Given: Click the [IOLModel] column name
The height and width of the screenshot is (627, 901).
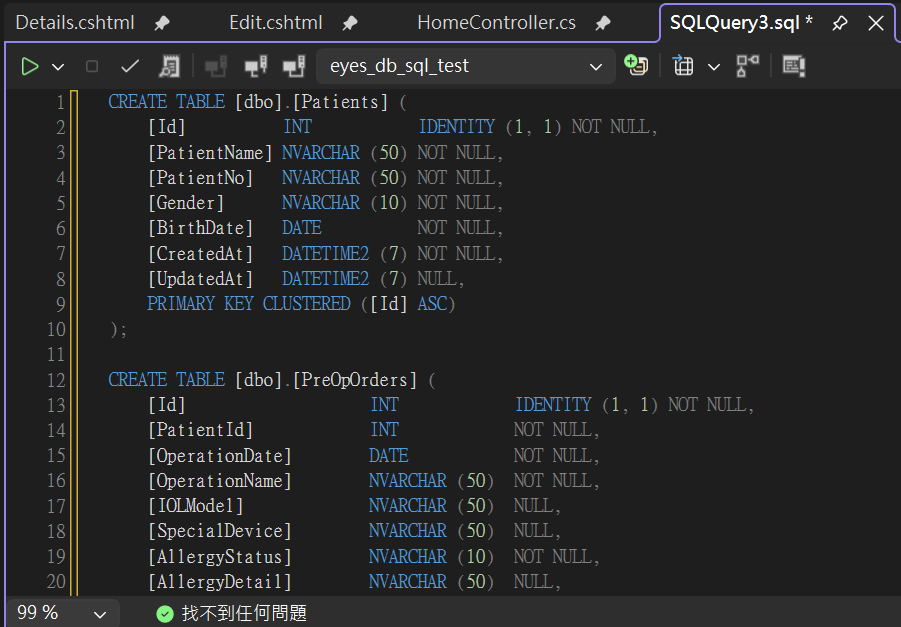Looking at the screenshot, I should tap(196, 506).
